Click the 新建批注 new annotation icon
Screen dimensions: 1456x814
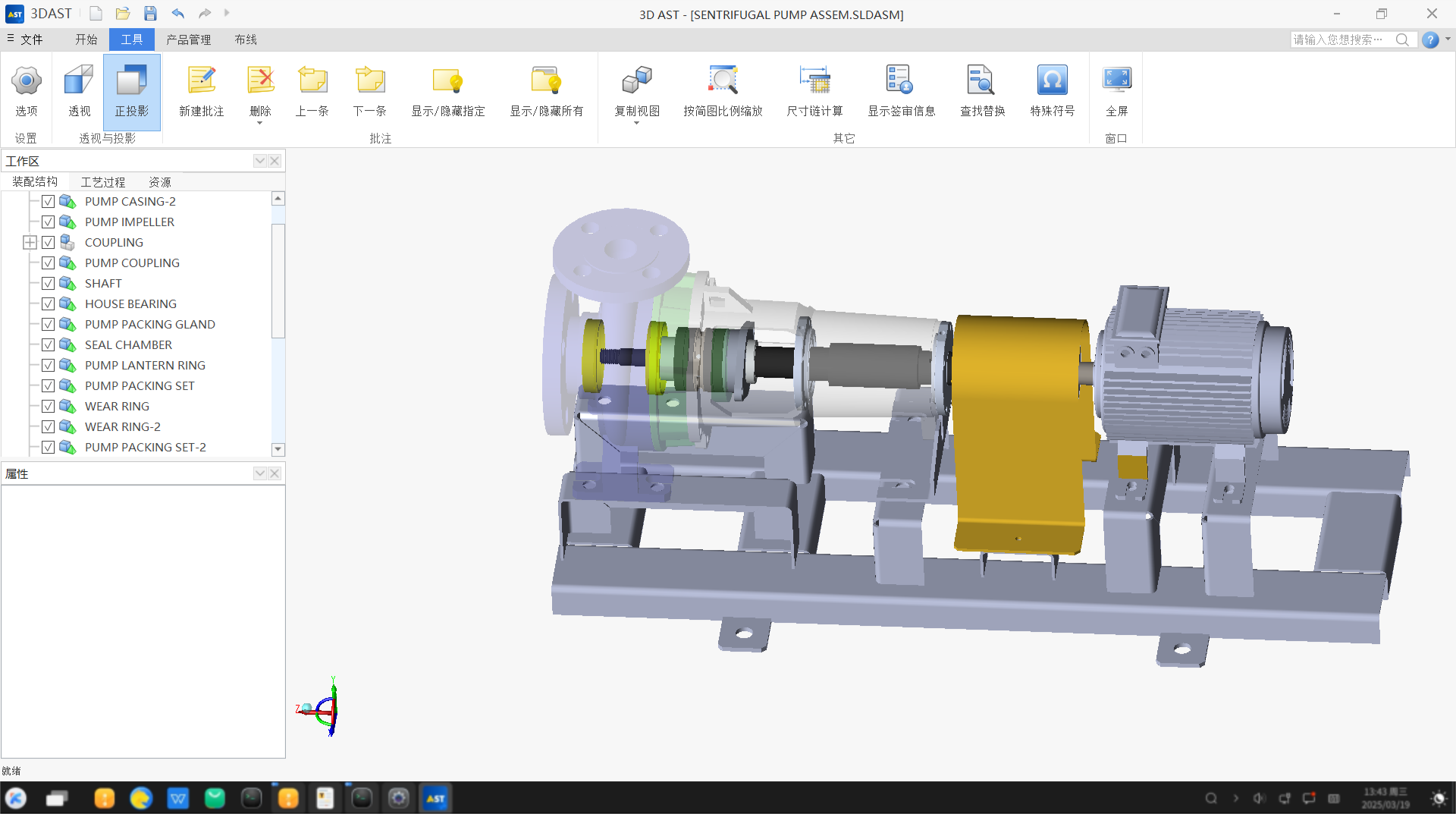(x=201, y=82)
